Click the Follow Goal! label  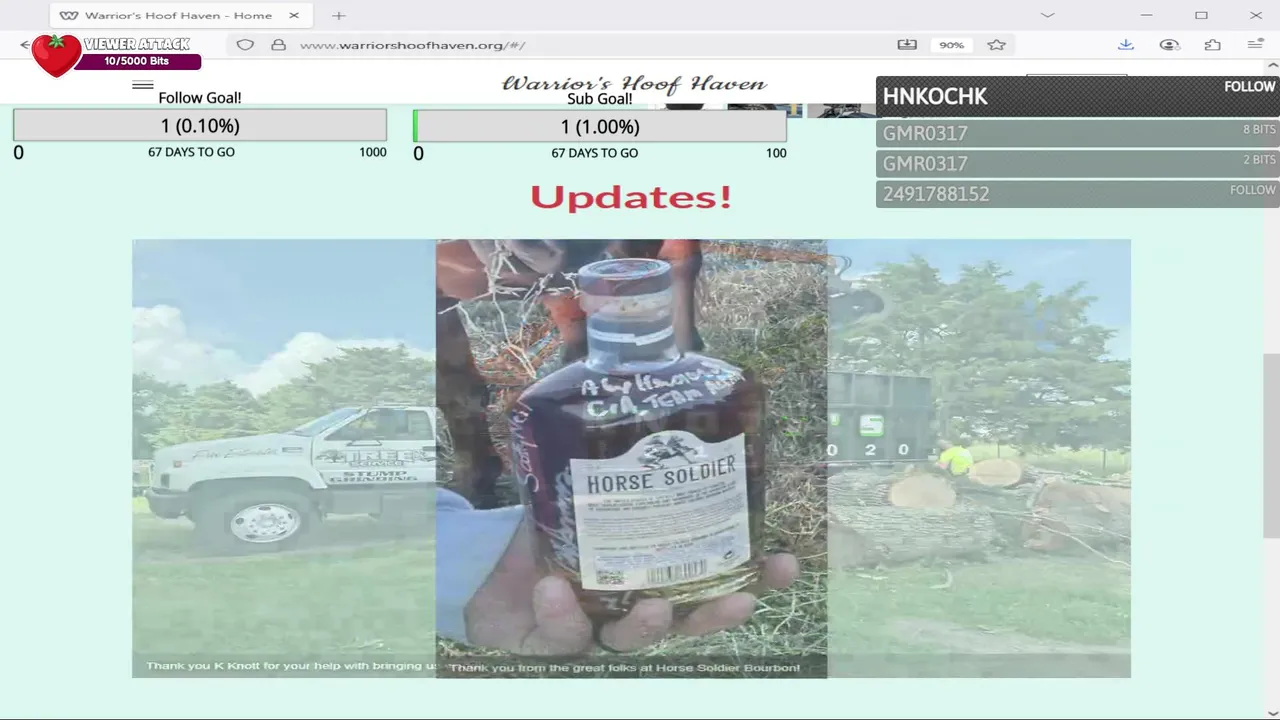(x=200, y=98)
